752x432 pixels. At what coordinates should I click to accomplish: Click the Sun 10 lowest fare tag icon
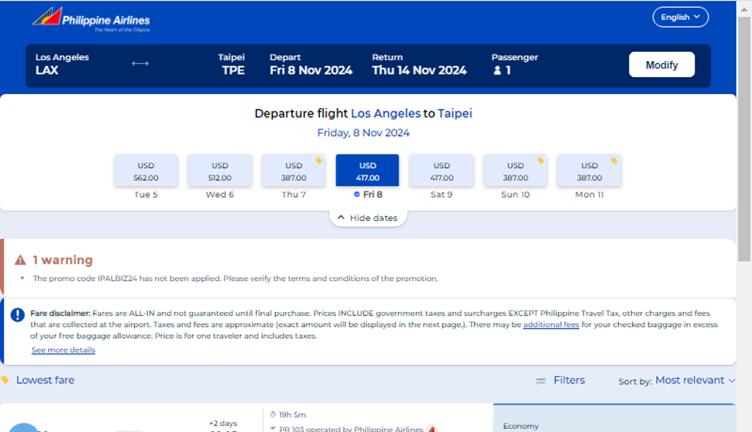coord(540,161)
